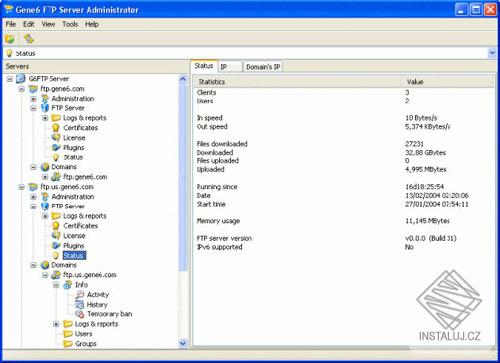Expand Administration under ftp.gene6.com

(x=33, y=99)
